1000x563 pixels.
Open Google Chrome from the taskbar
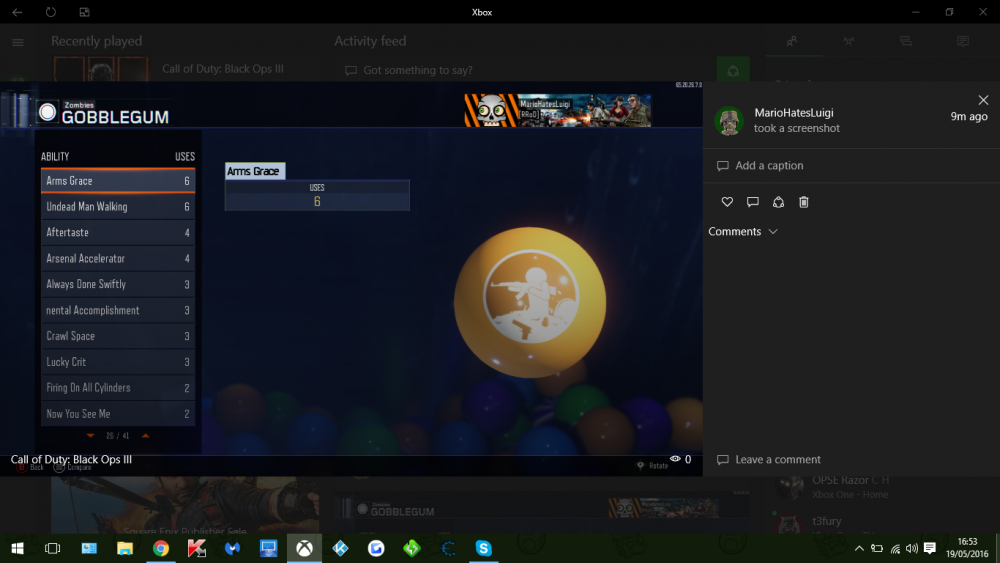point(160,548)
